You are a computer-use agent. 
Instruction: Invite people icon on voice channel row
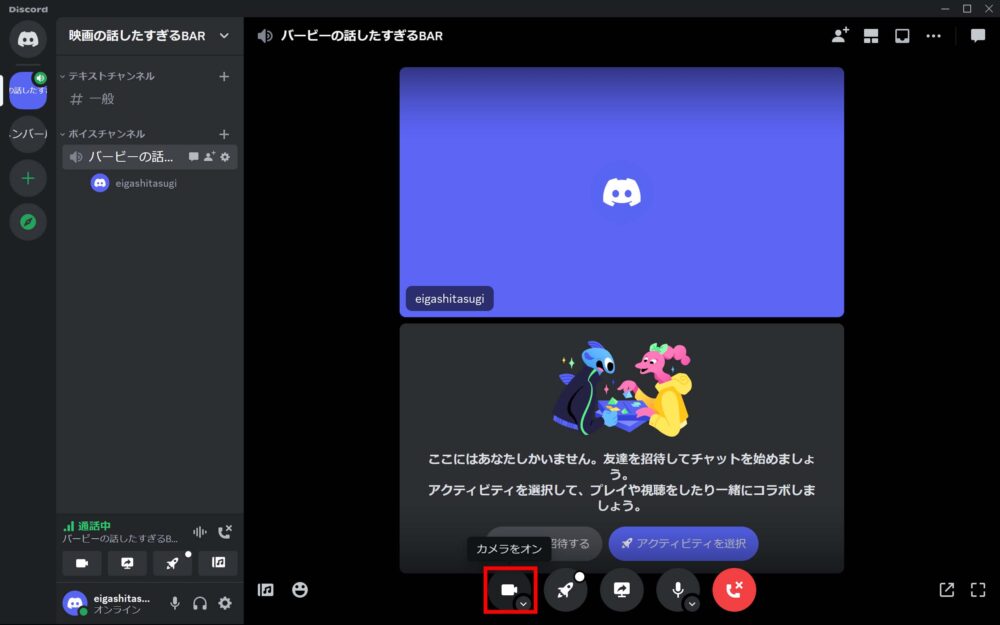pyautogui.click(x=209, y=157)
